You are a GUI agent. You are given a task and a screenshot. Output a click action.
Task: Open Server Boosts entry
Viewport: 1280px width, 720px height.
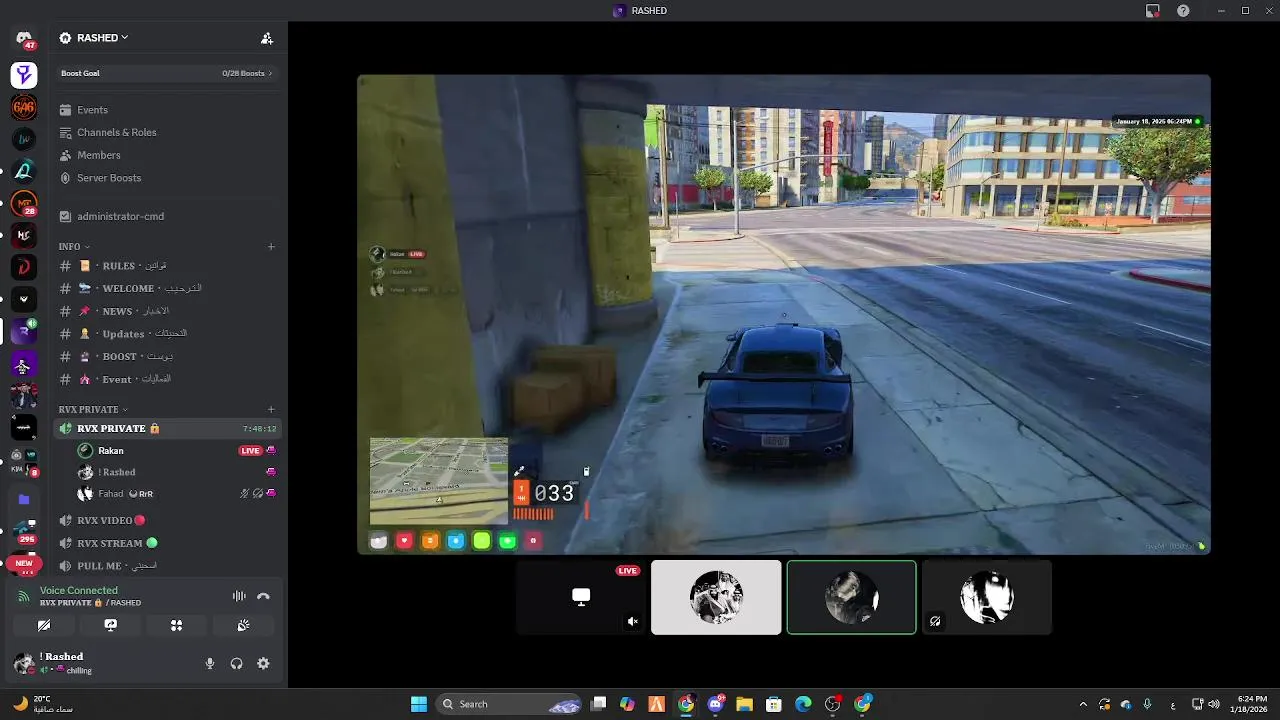[x=168, y=178]
